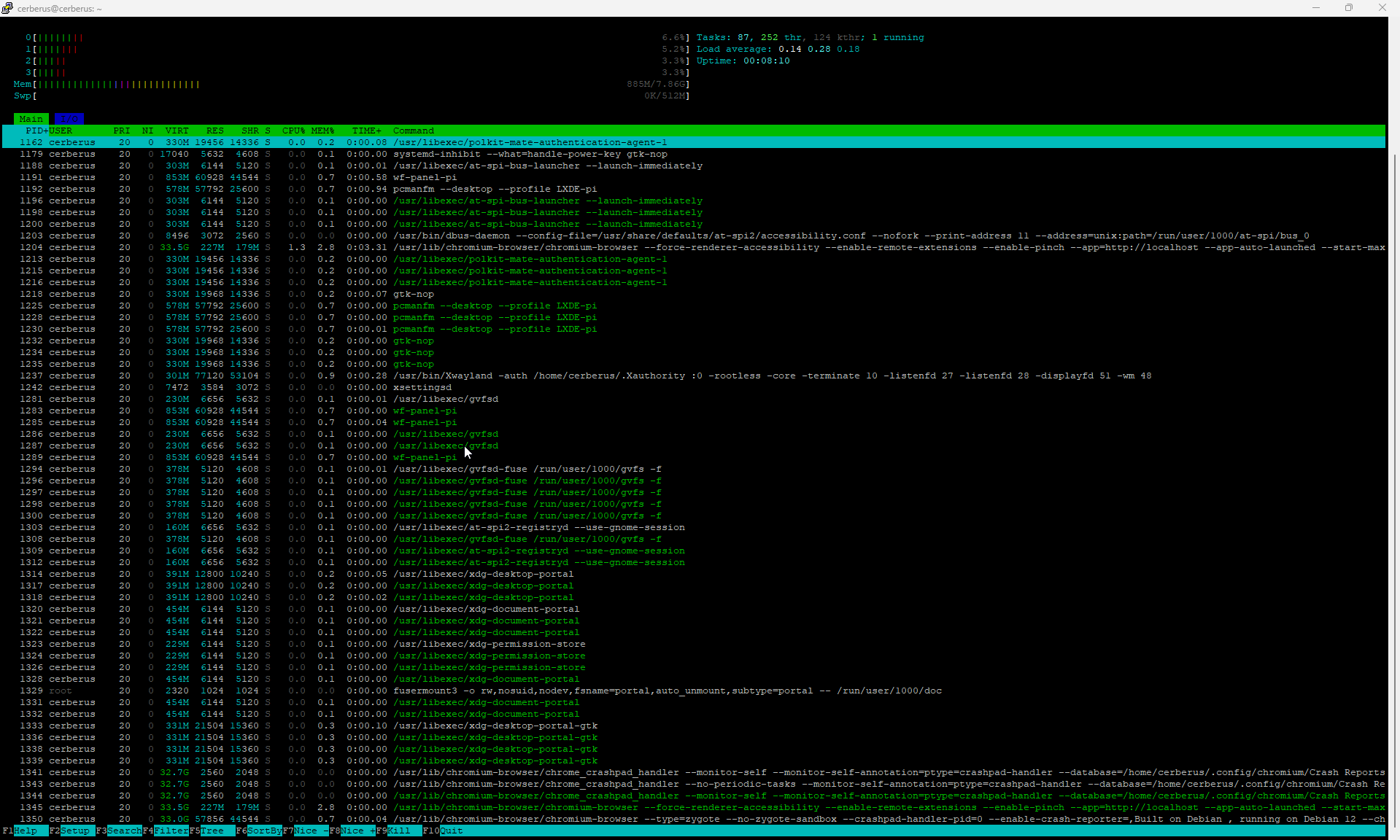Select root-owned PID 1329 fusermount3 row

tap(693, 691)
